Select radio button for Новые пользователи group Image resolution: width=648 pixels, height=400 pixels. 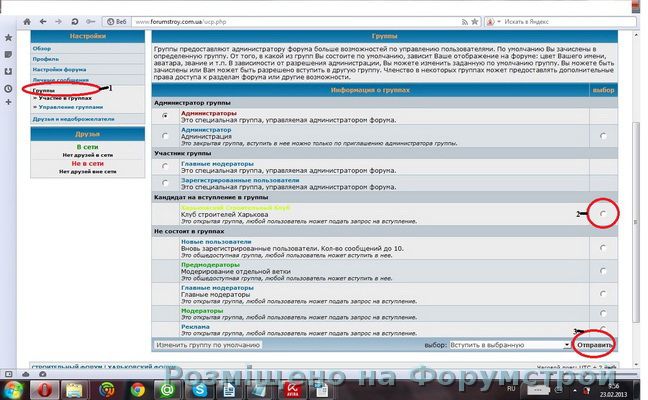(x=603, y=249)
